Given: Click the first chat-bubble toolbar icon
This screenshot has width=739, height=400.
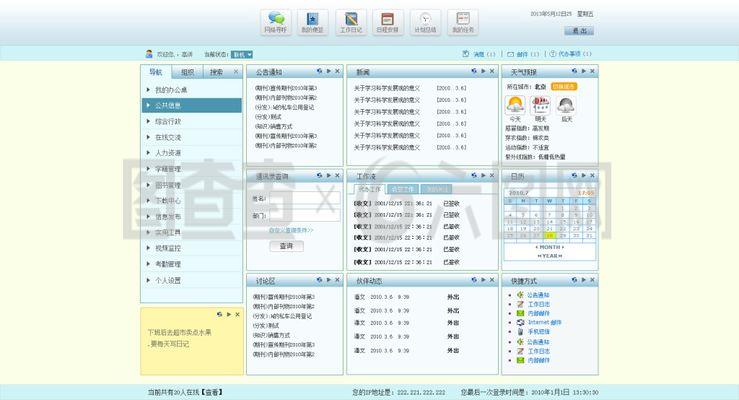Looking at the screenshot, I should pos(274,22).
